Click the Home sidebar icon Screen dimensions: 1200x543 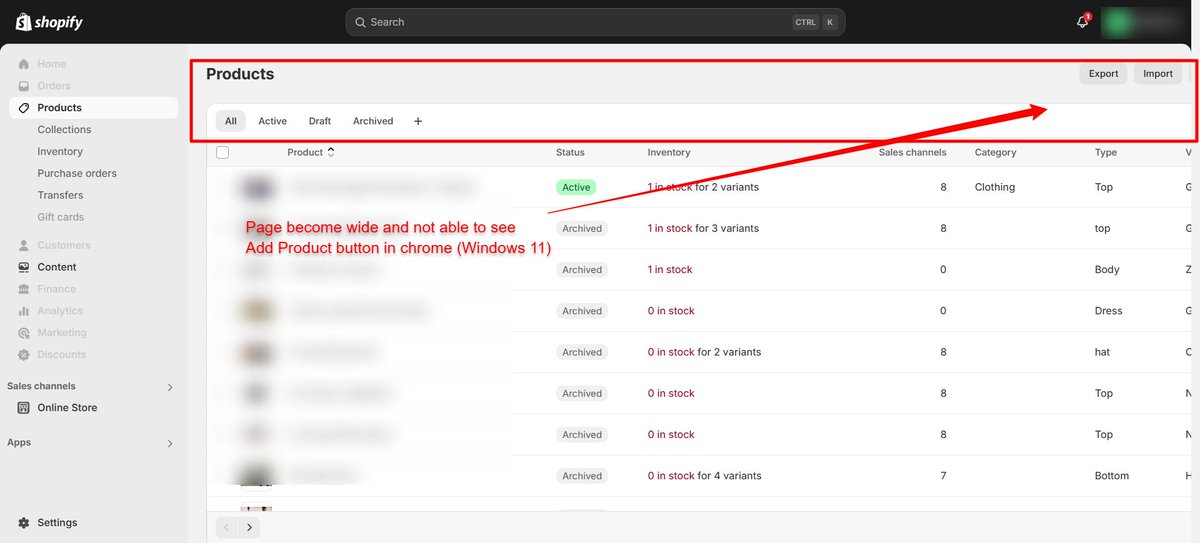pyautogui.click(x=24, y=64)
